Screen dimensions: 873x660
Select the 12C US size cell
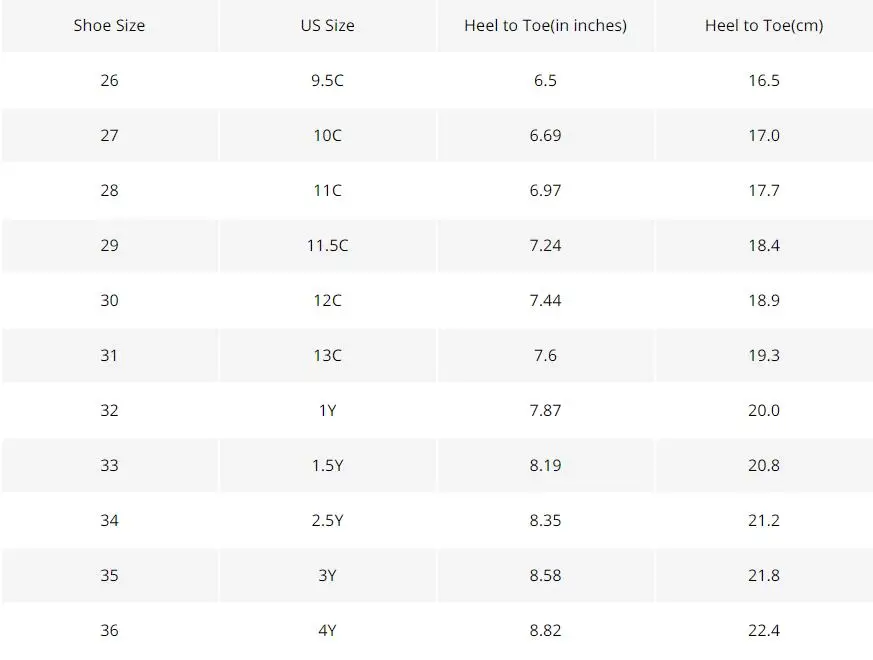pos(327,301)
